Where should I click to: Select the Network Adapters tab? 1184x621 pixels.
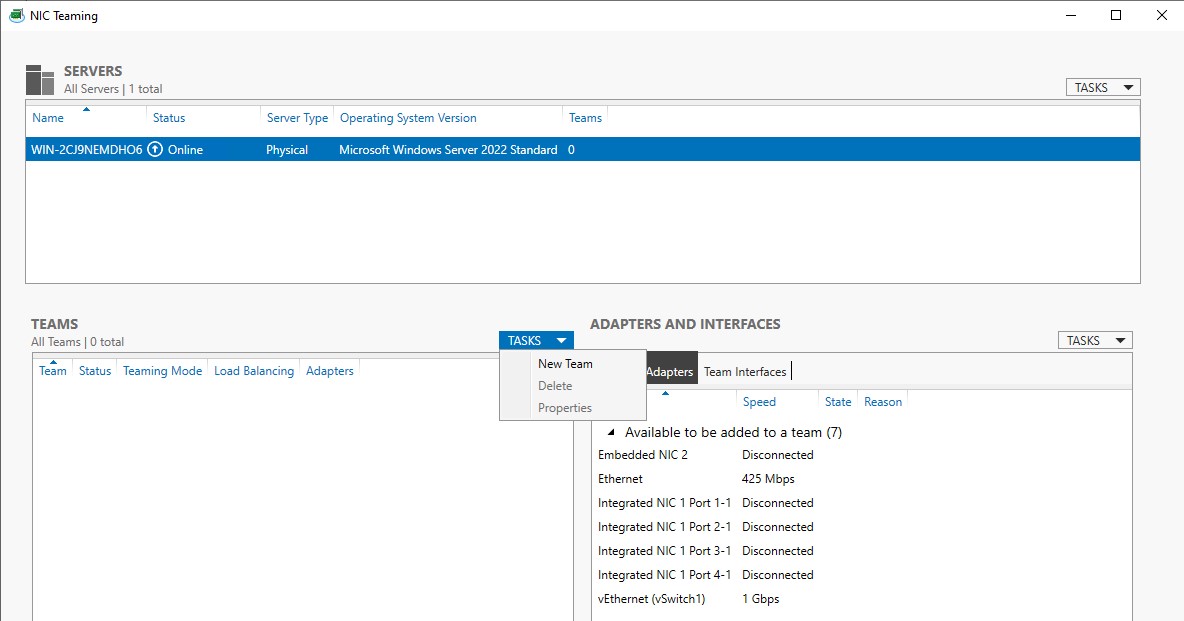[669, 369]
